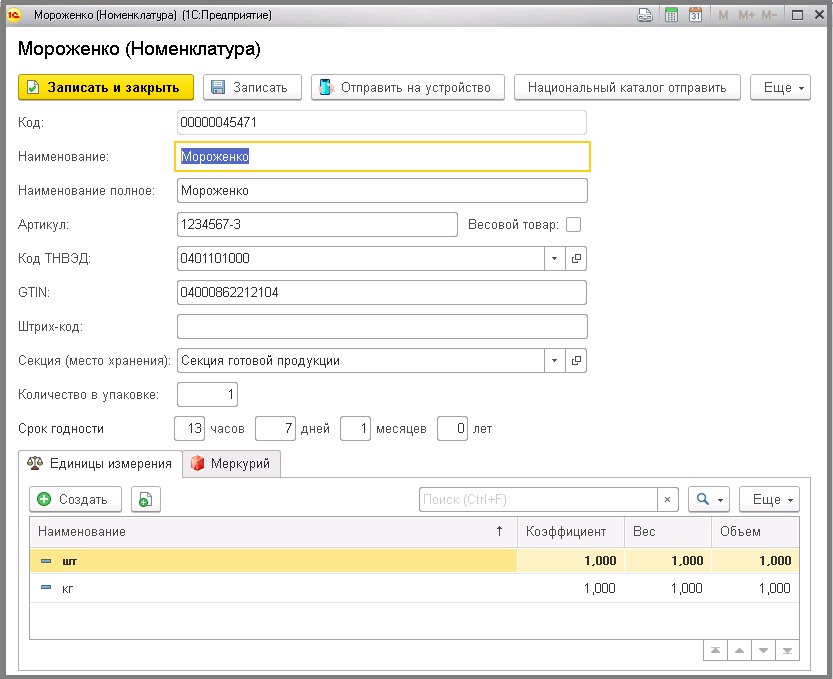
Task: Click the Количество в упаковке field
Action: coord(207,395)
